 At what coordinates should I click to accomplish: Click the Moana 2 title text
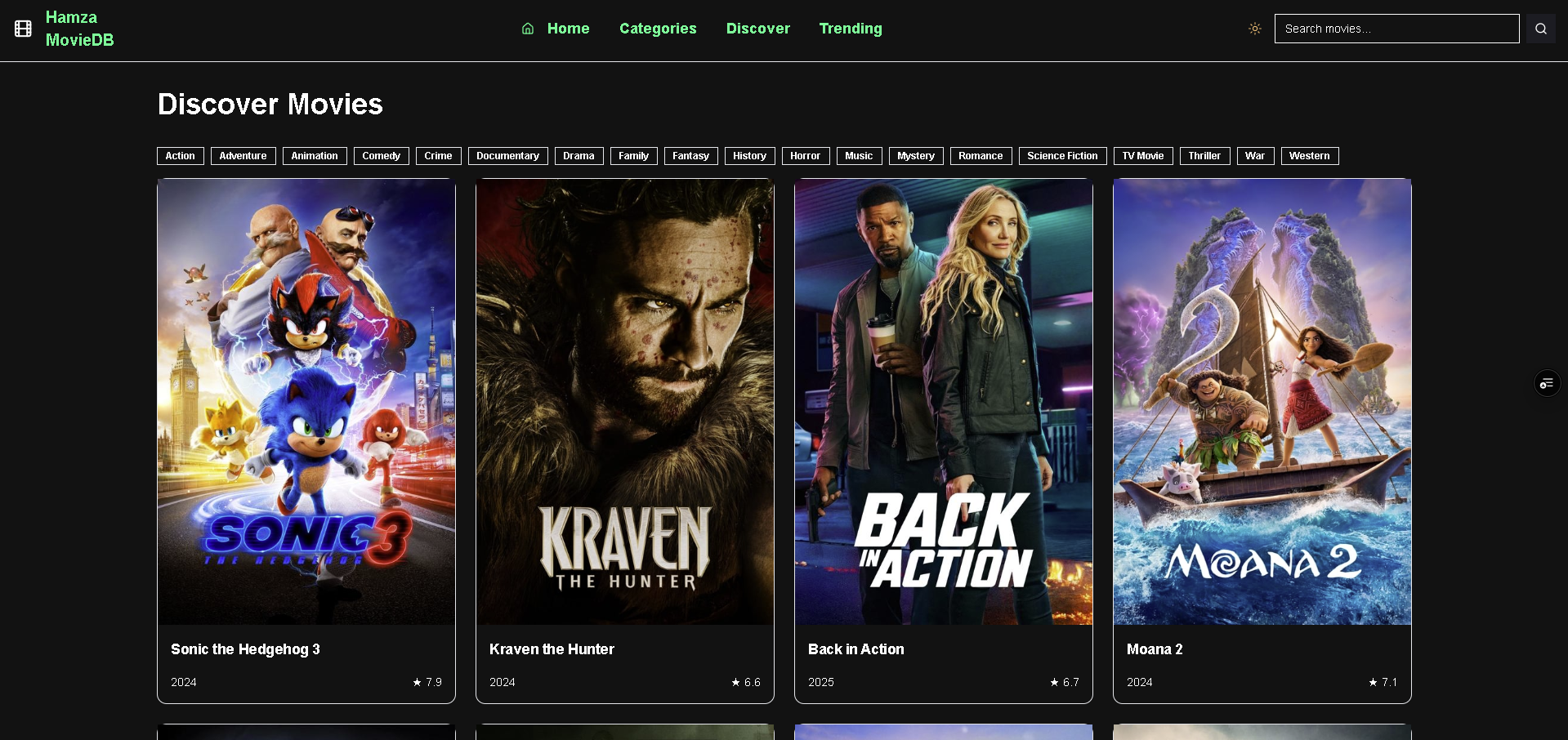pos(1155,649)
